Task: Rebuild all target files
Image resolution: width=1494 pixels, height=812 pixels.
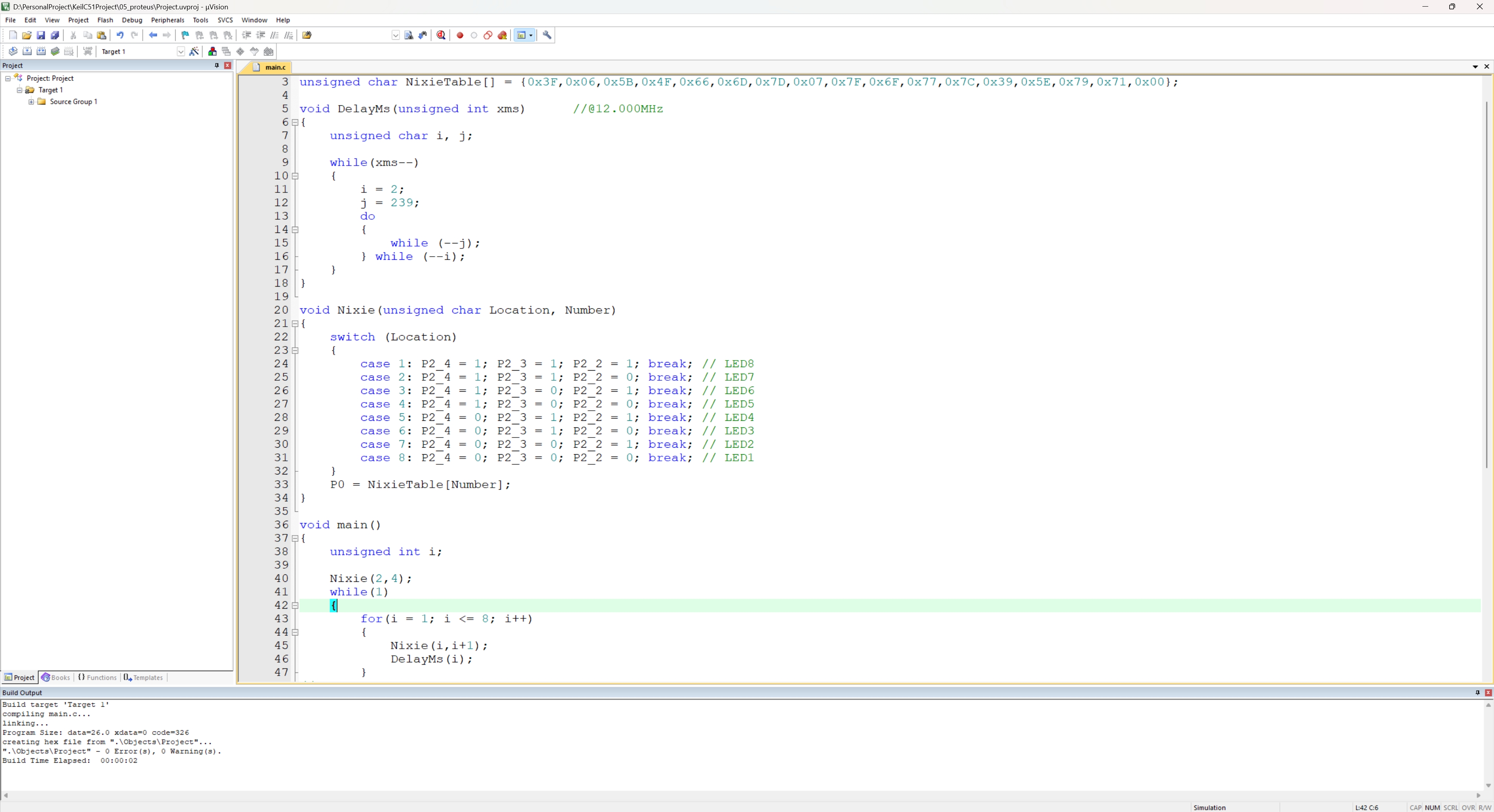Action: click(40, 52)
